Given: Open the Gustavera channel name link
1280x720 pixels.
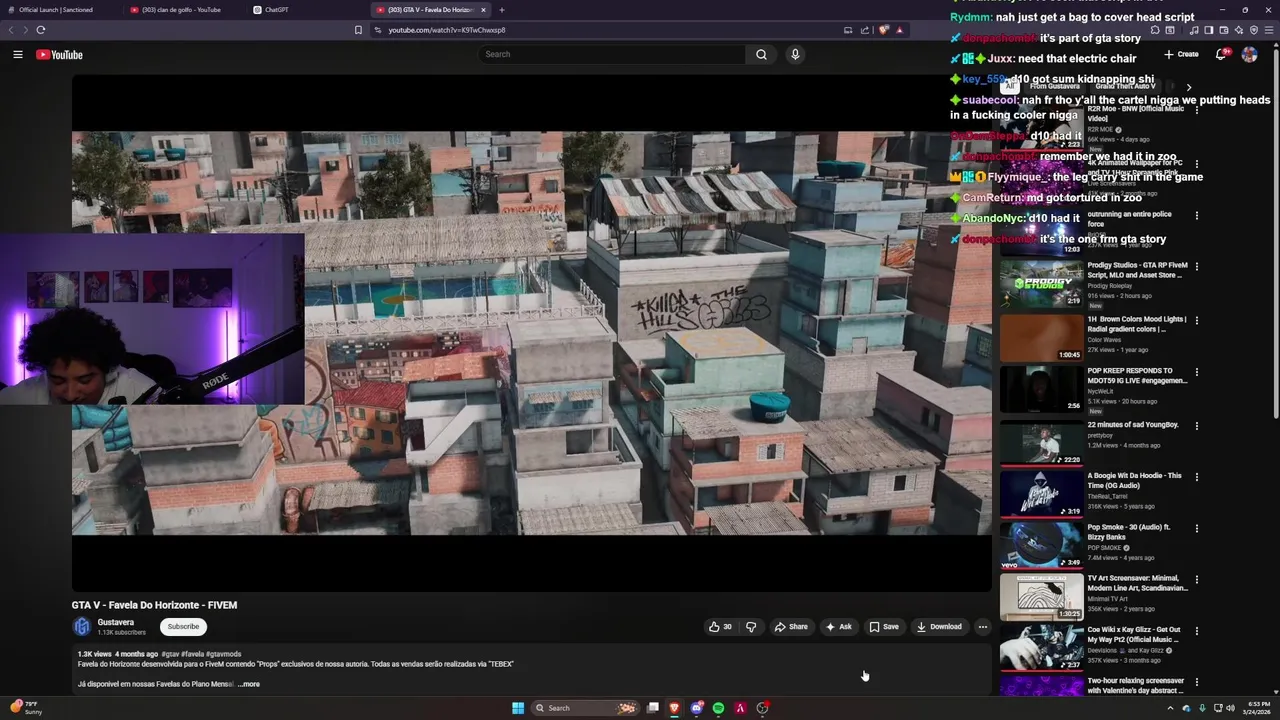Looking at the screenshot, I should 115,622.
